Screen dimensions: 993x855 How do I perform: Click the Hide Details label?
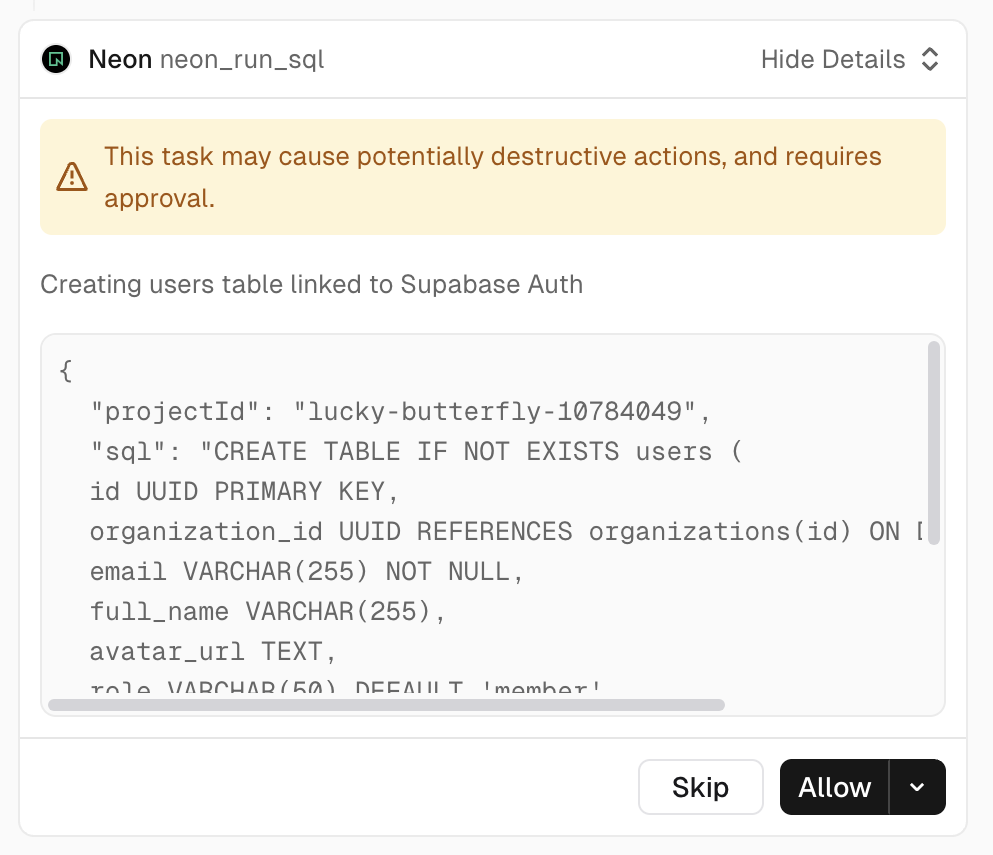(833, 60)
